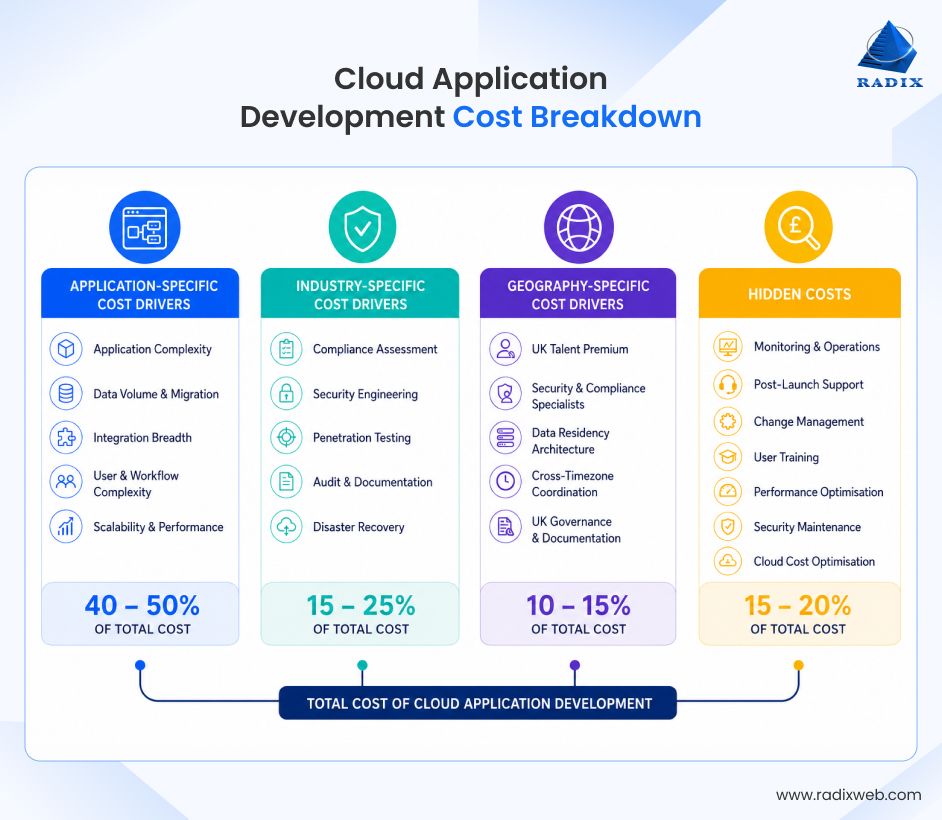Click the gear icon beside Change Management

coord(728,421)
